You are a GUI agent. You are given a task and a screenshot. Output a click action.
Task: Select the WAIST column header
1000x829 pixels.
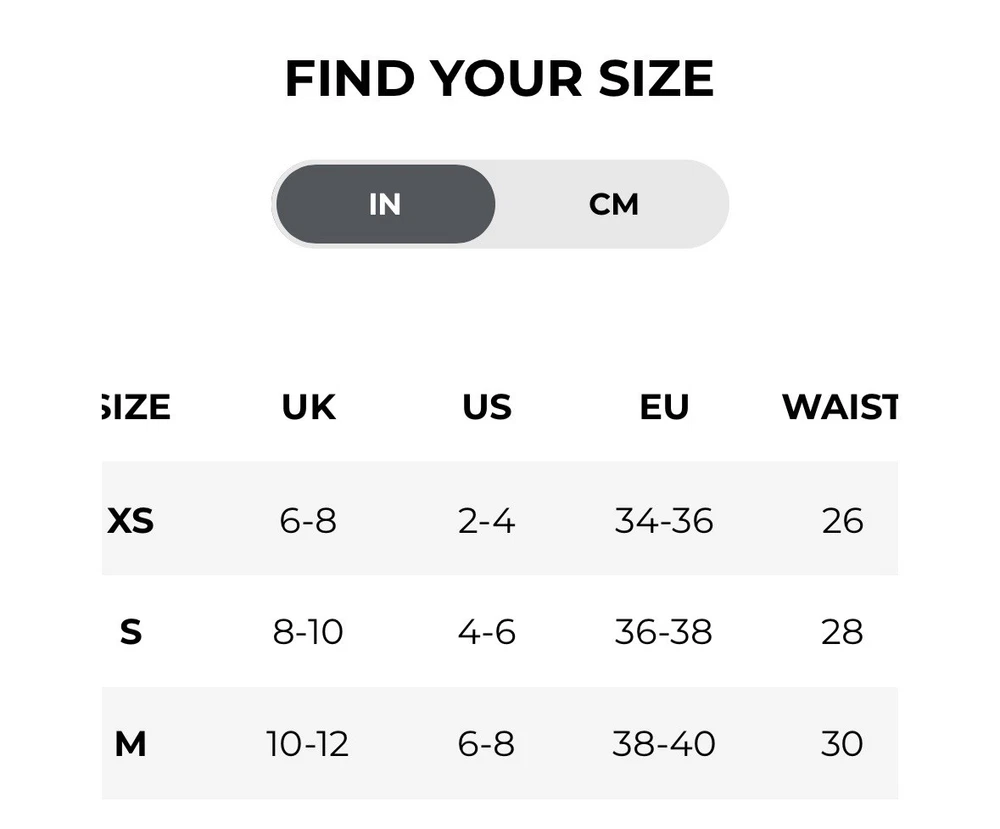click(840, 407)
